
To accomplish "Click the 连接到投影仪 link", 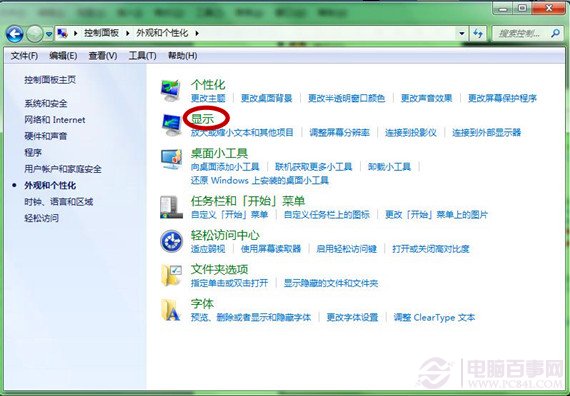I will coord(411,132).
